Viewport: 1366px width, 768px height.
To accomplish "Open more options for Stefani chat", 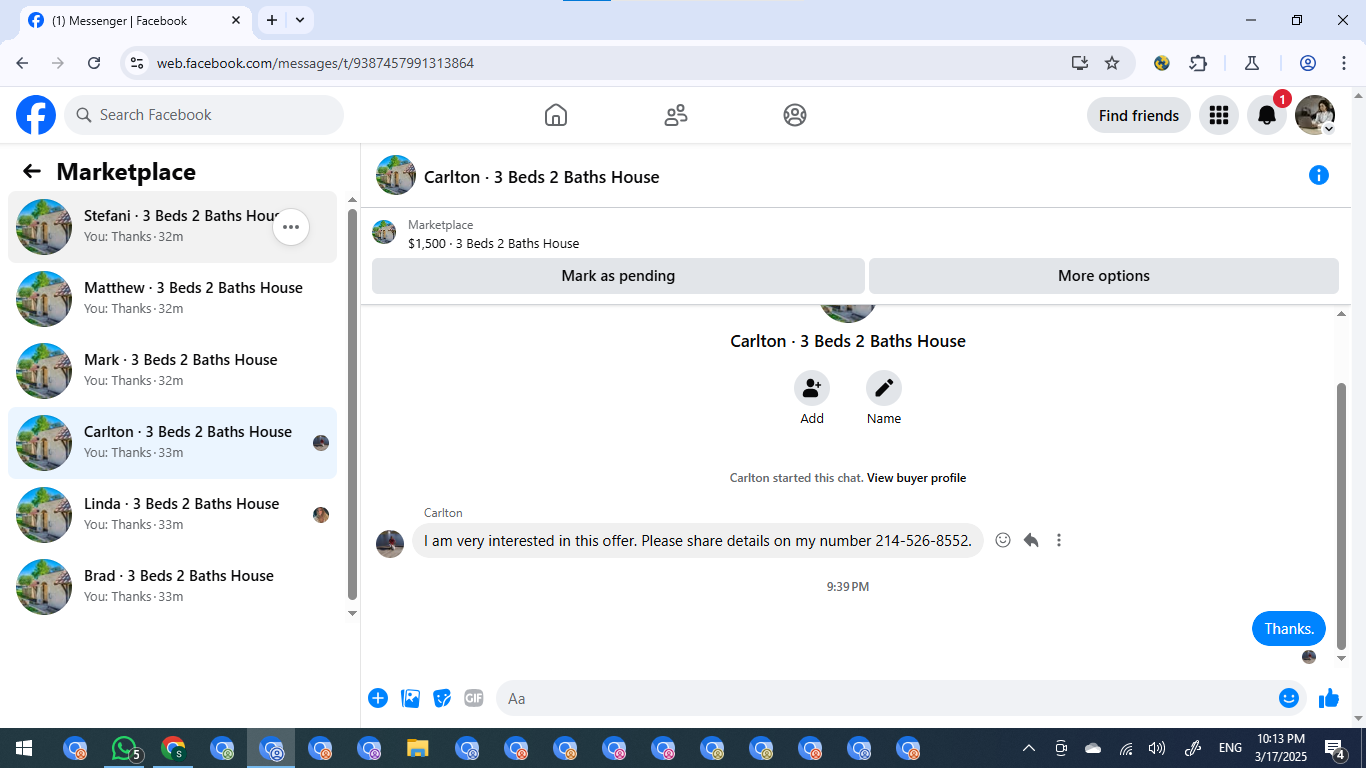I will (x=291, y=227).
